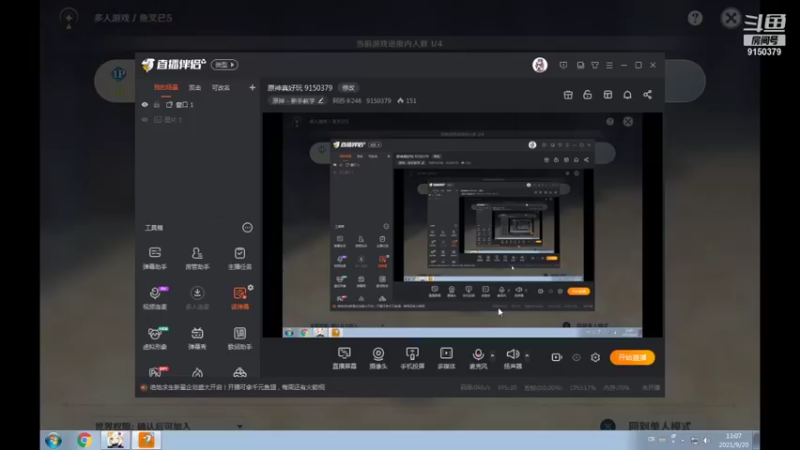
Task: Open the 歌词助手 lyrics assistant tool
Action: click(x=239, y=338)
